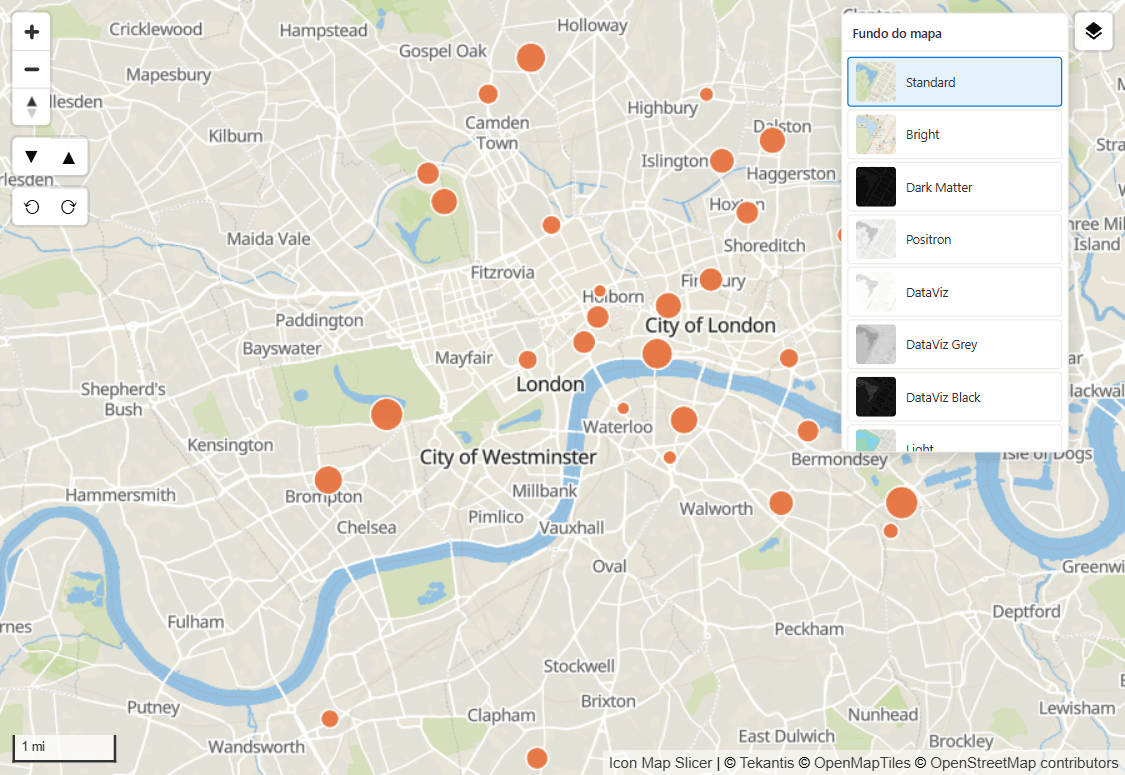Pick the DataViz Grey basemap thumbnail
1125x775 pixels.
coord(876,344)
